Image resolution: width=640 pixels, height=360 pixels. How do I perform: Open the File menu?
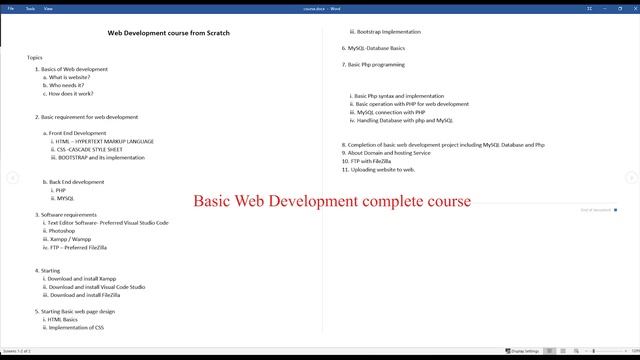(x=11, y=9)
